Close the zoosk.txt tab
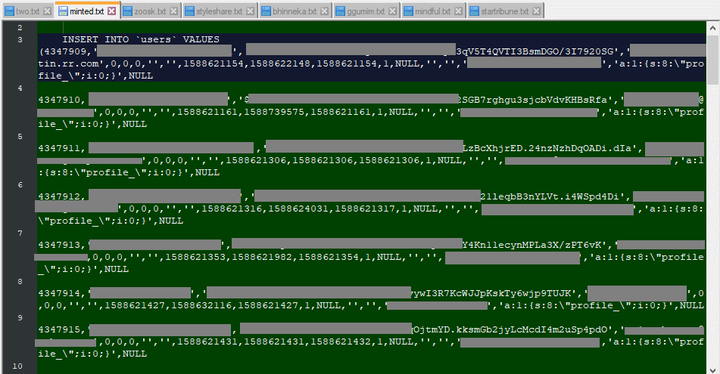The width and height of the screenshot is (720, 374). tap(174, 11)
